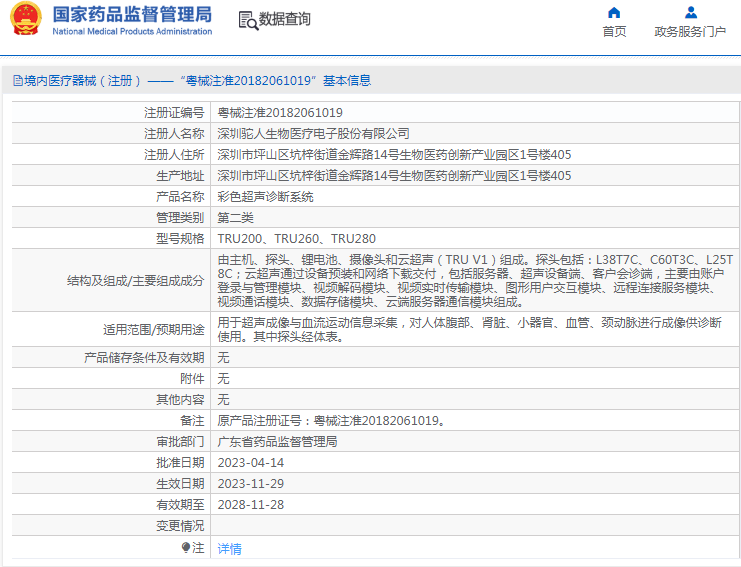Click the home house icon
Screen dimensions: 741x567
pyautogui.click(x=614, y=12)
